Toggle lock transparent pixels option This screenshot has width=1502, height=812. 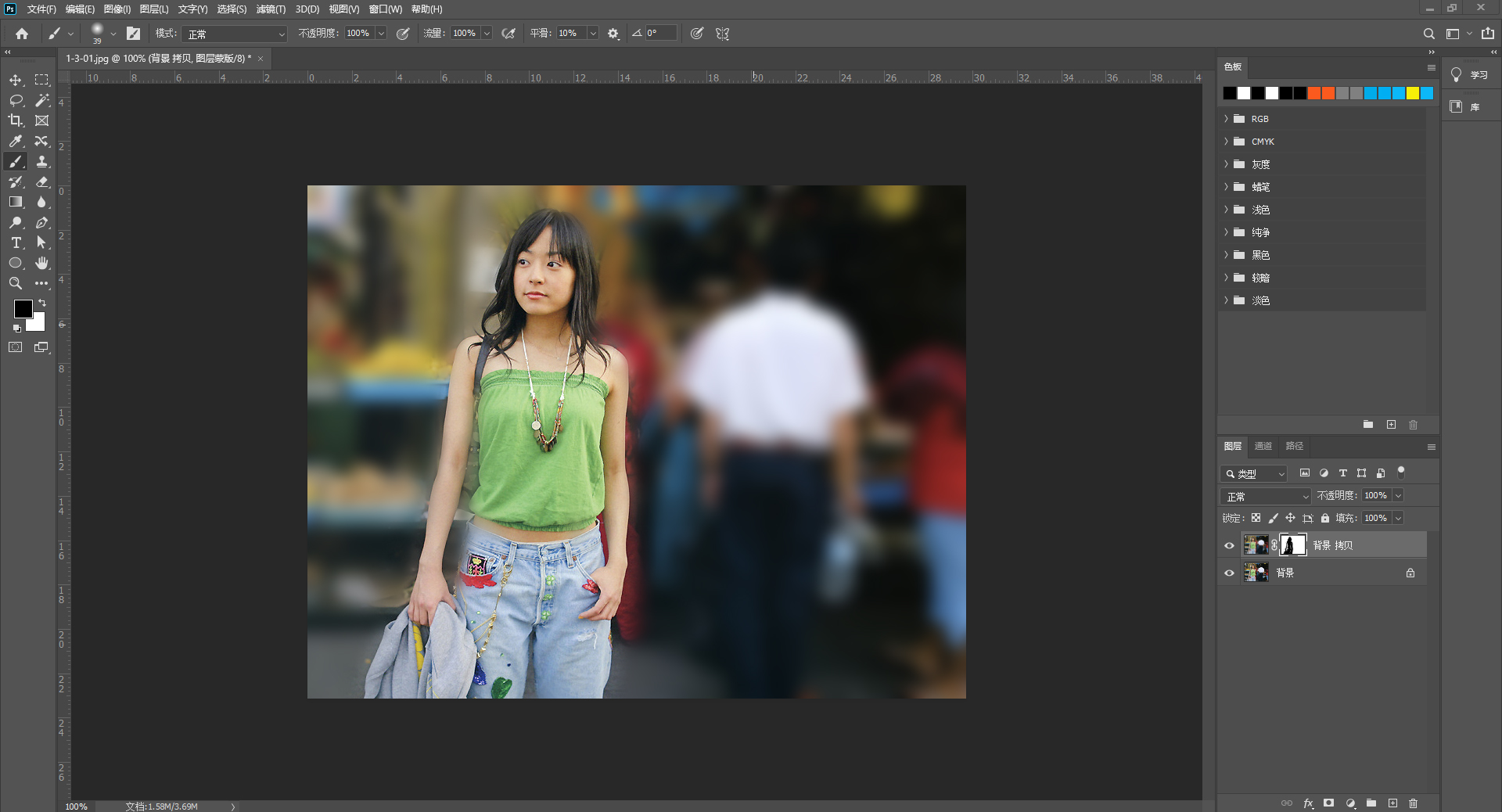click(1256, 518)
